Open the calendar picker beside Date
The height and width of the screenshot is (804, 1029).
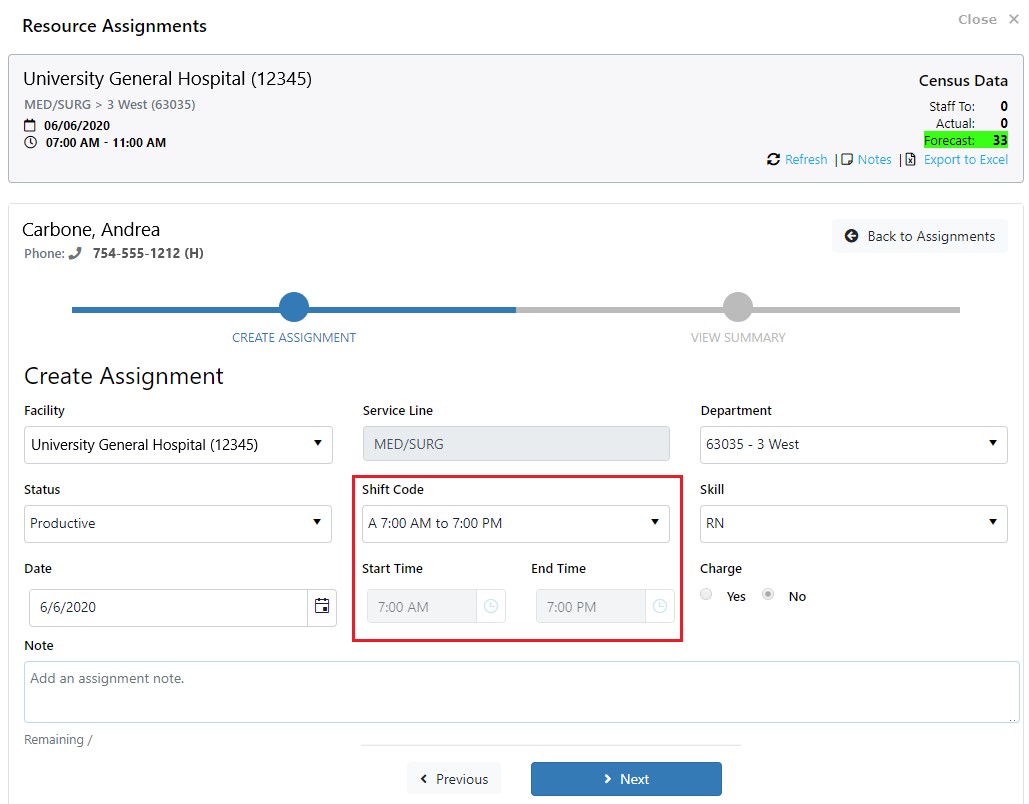[322, 607]
